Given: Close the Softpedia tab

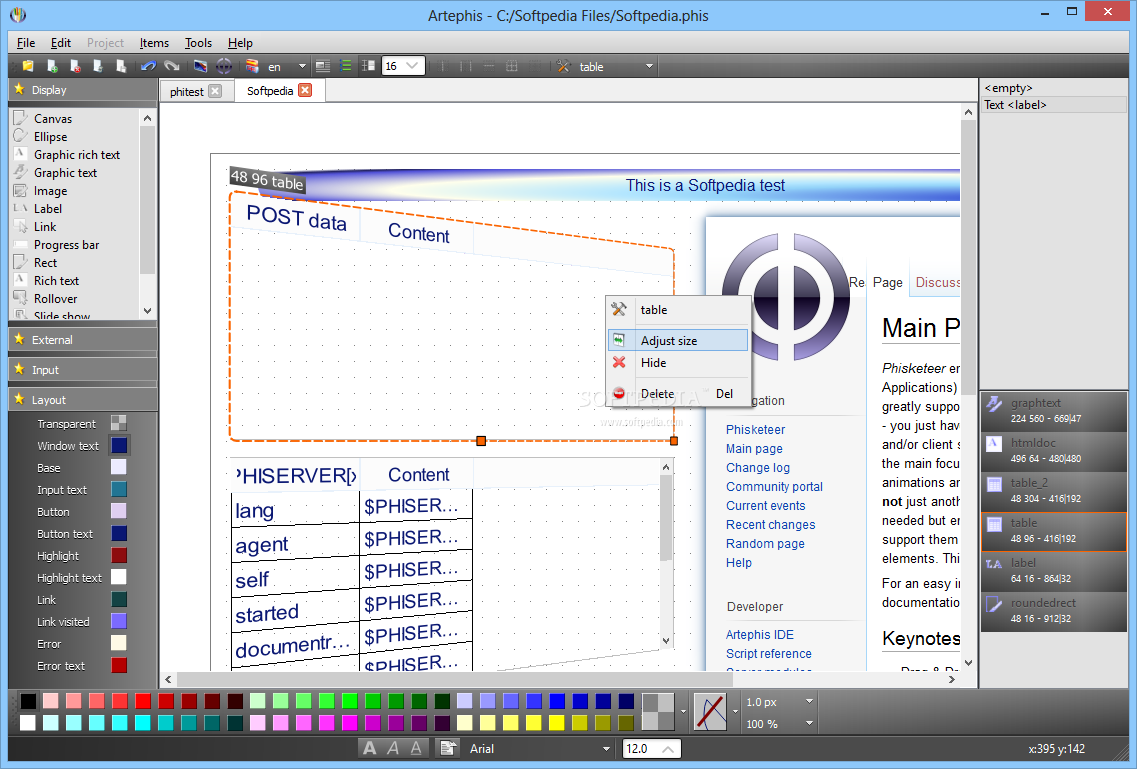Looking at the screenshot, I should click(x=305, y=90).
